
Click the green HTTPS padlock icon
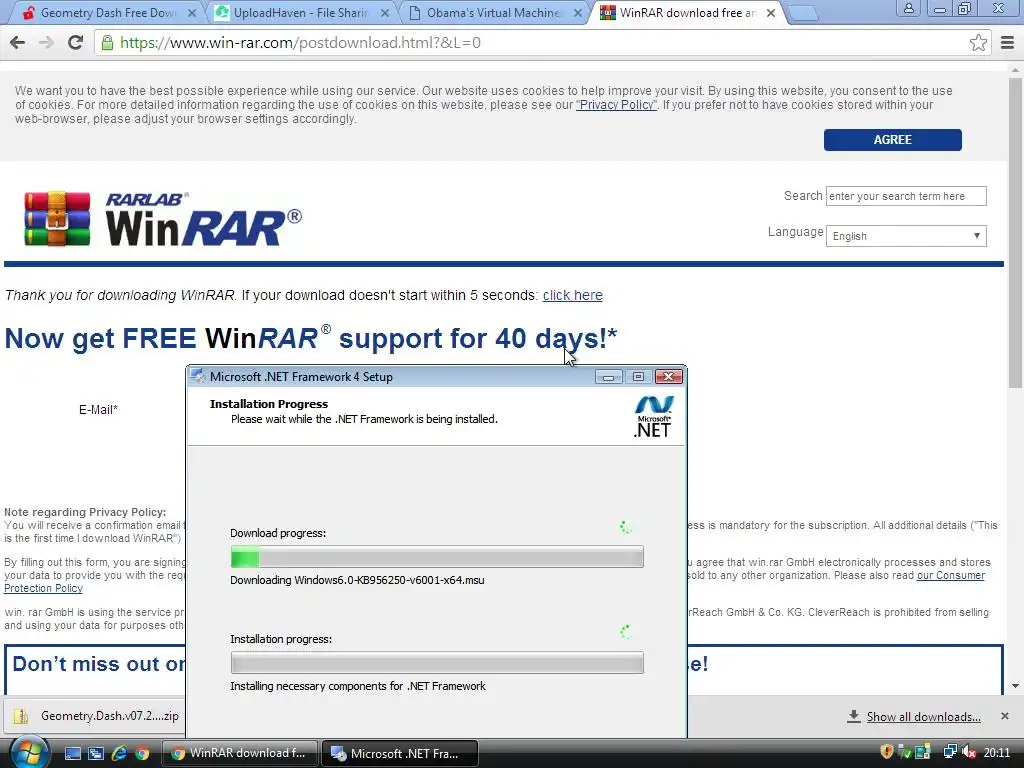click(x=106, y=42)
